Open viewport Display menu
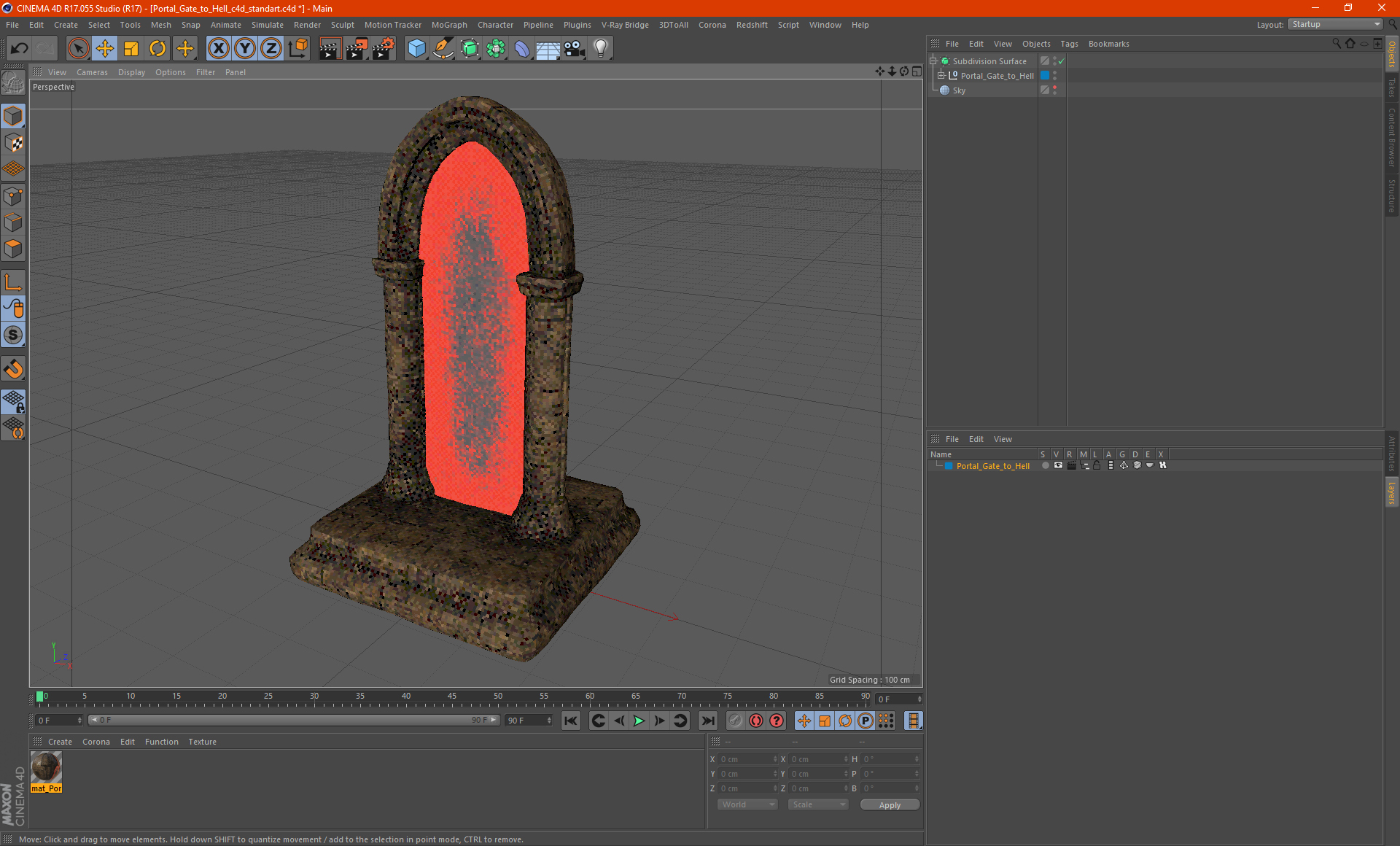The width and height of the screenshot is (1400, 846). (x=131, y=72)
